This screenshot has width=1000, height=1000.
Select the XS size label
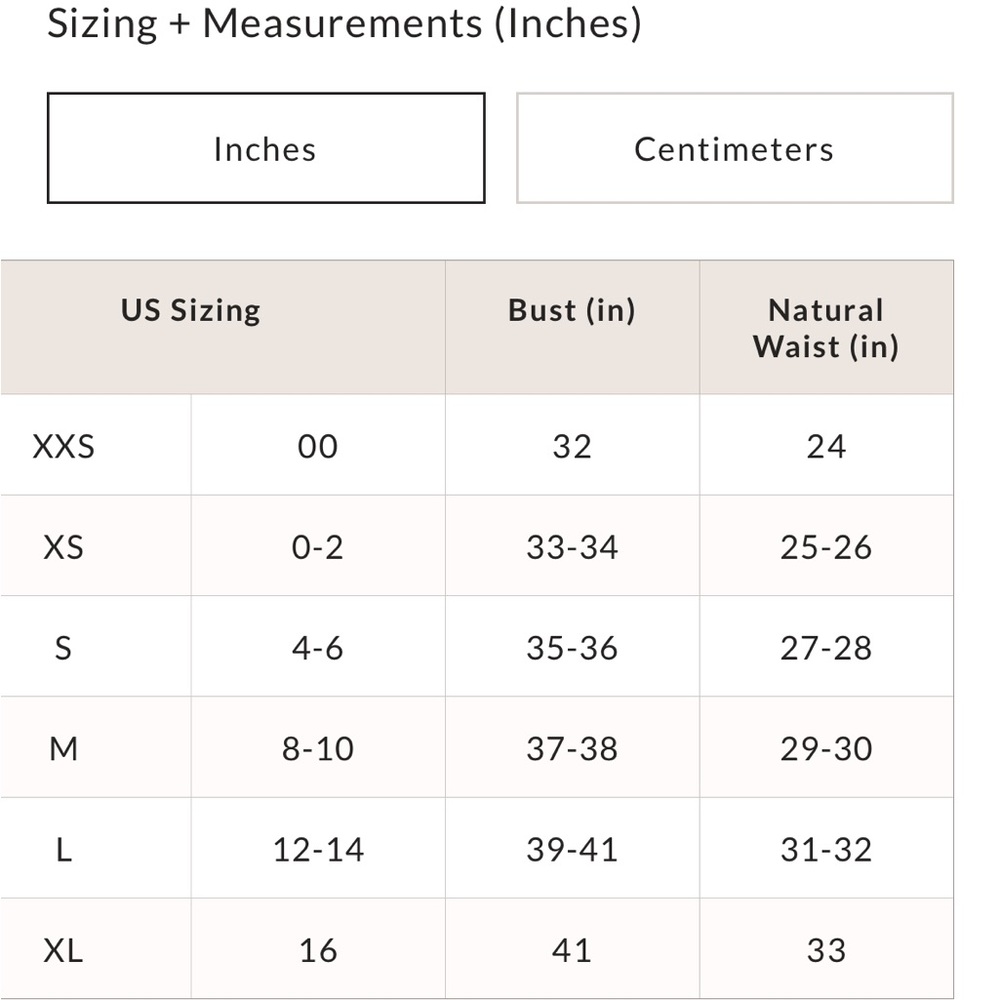pyautogui.click(x=64, y=547)
